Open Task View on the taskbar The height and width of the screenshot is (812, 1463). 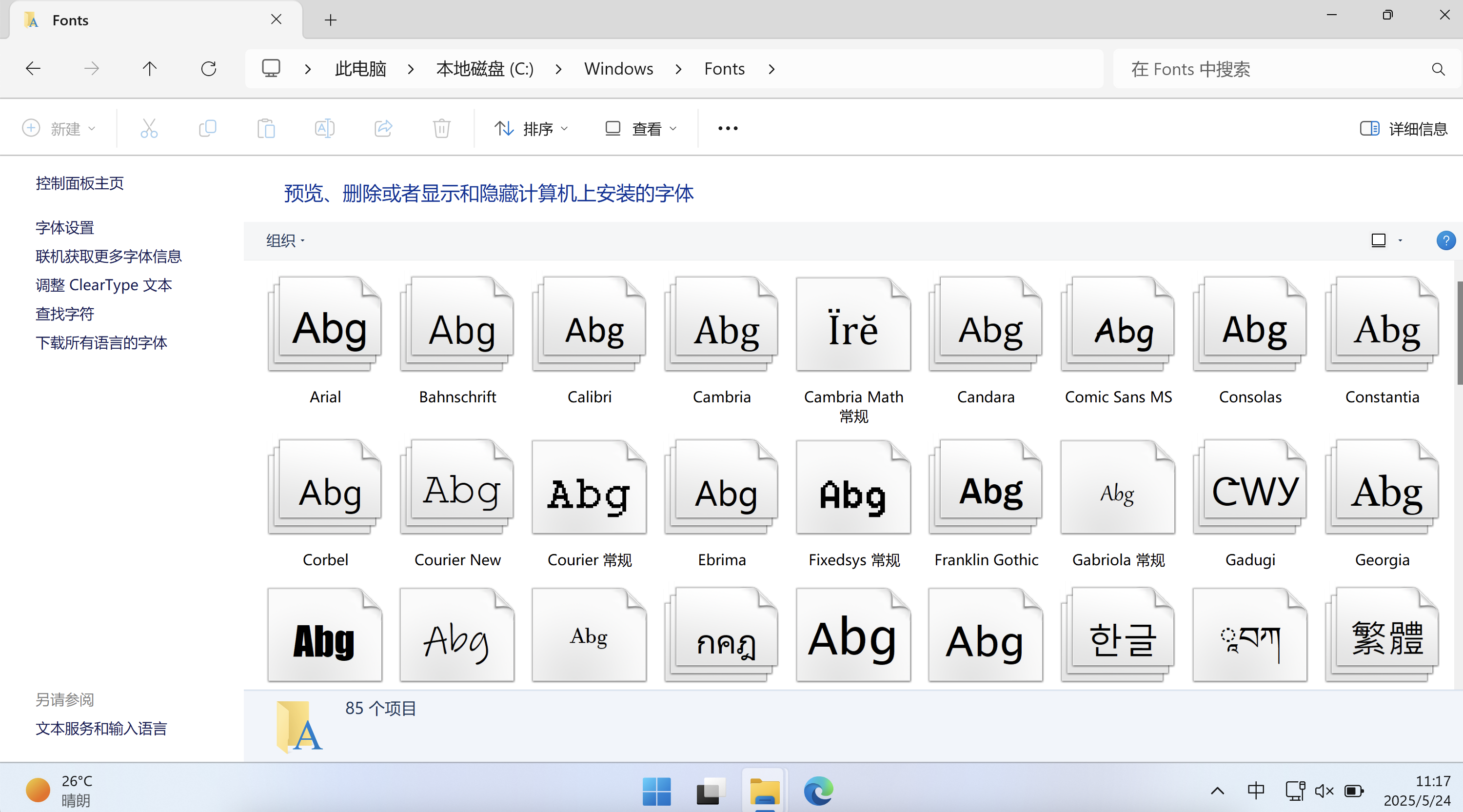(711, 791)
